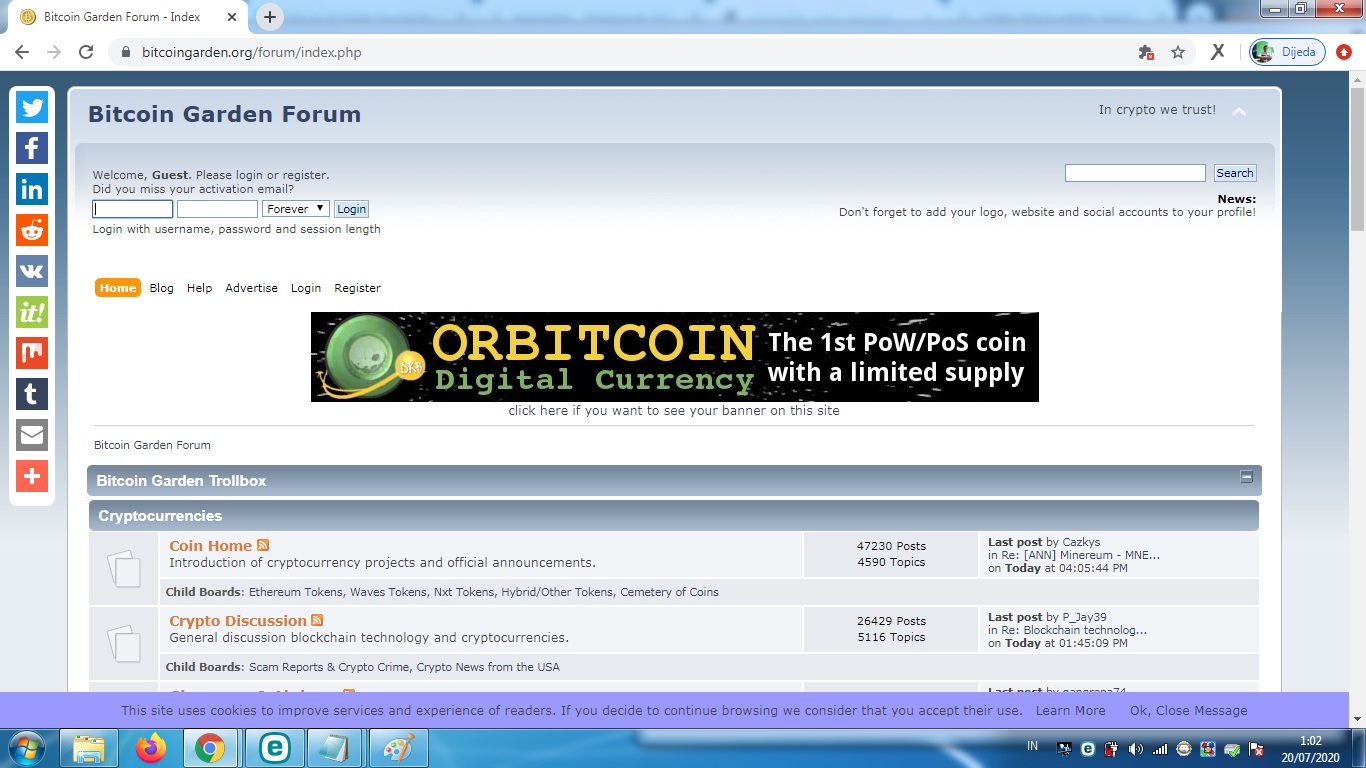Click the Chrome icon in the taskbar
Screen dimensions: 1366x768
(209, 748)
